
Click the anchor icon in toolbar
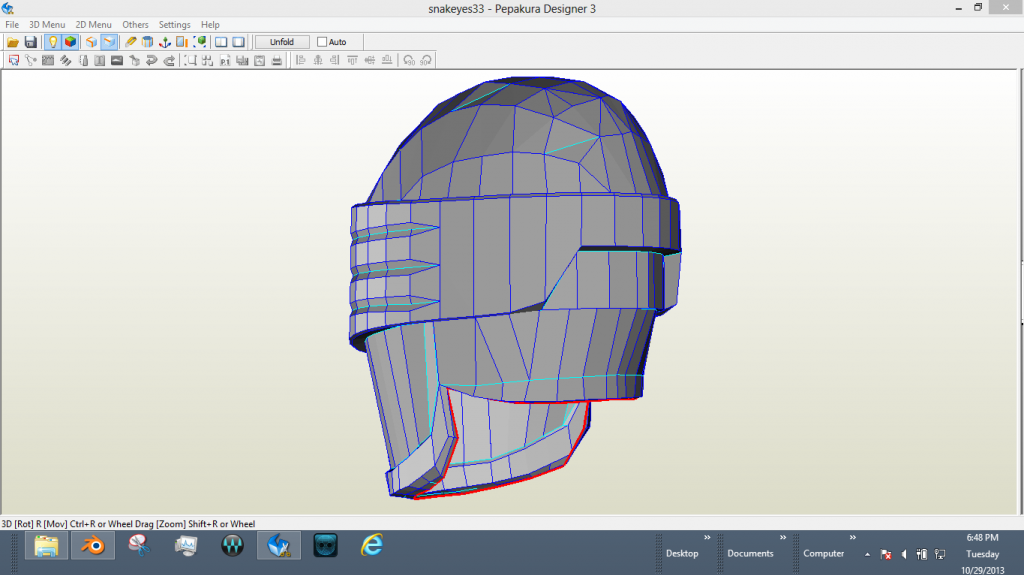[x=164, y=42]
